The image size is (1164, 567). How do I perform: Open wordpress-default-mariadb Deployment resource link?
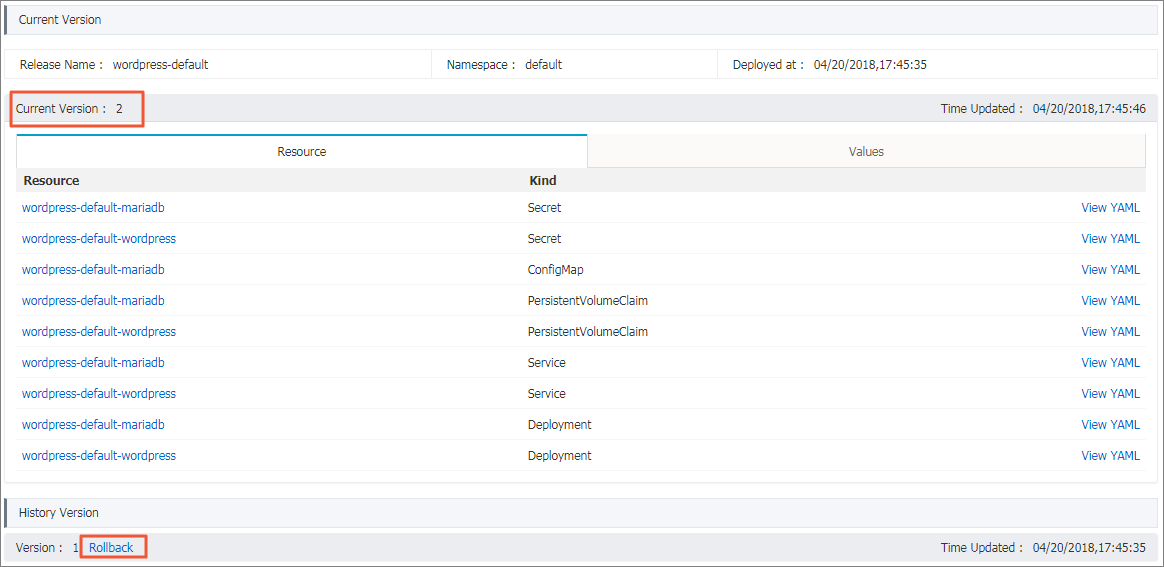(94, 425)
